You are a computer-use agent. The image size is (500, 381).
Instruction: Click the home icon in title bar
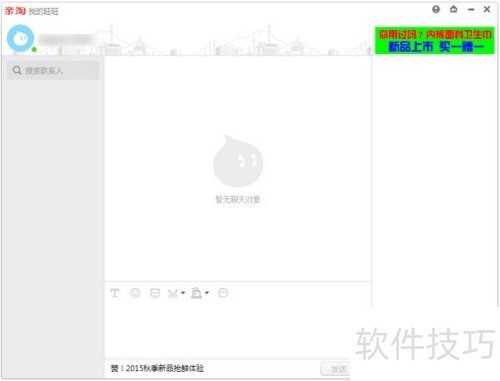(453, 9)
